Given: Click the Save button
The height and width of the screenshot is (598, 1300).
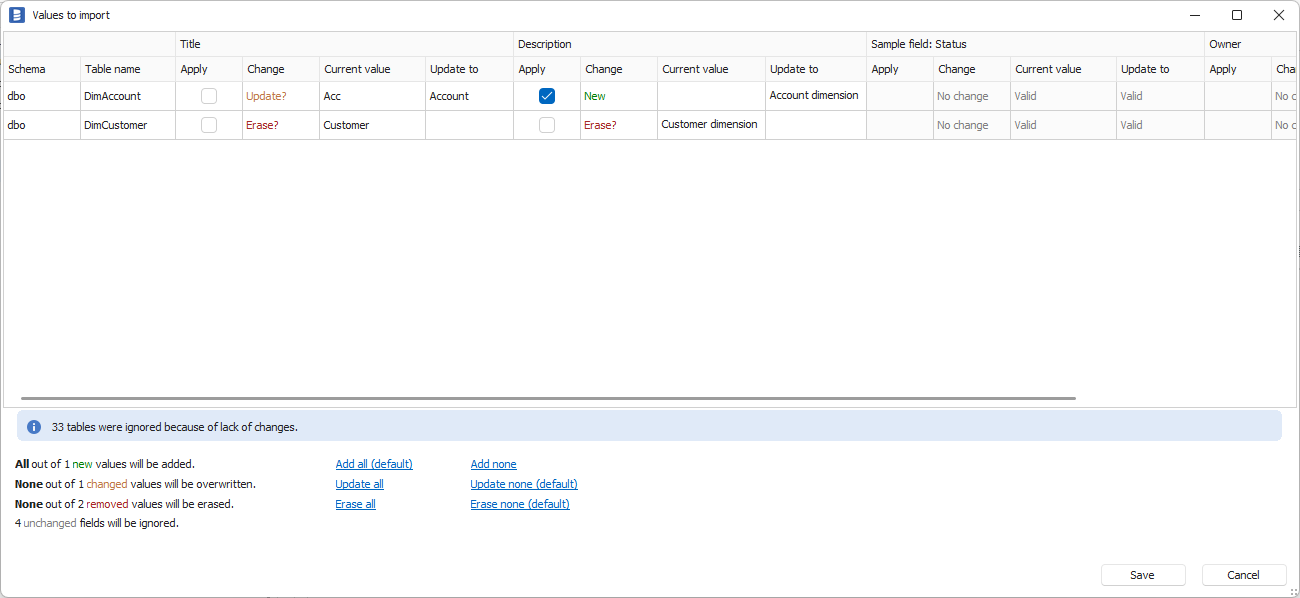Looking at the screenshot, I should (x=1142, y=575).
